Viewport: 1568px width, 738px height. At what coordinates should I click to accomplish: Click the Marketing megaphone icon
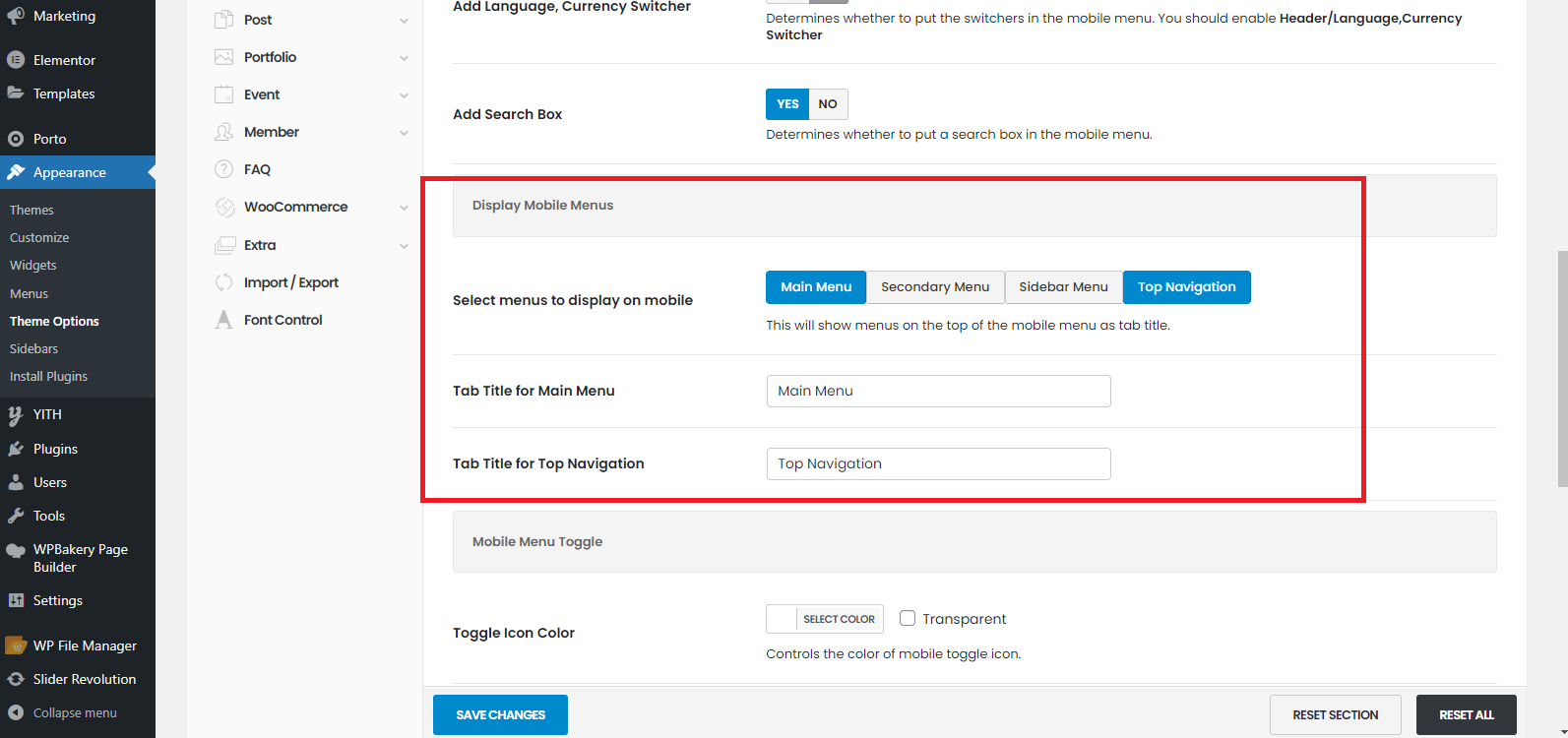16,16
